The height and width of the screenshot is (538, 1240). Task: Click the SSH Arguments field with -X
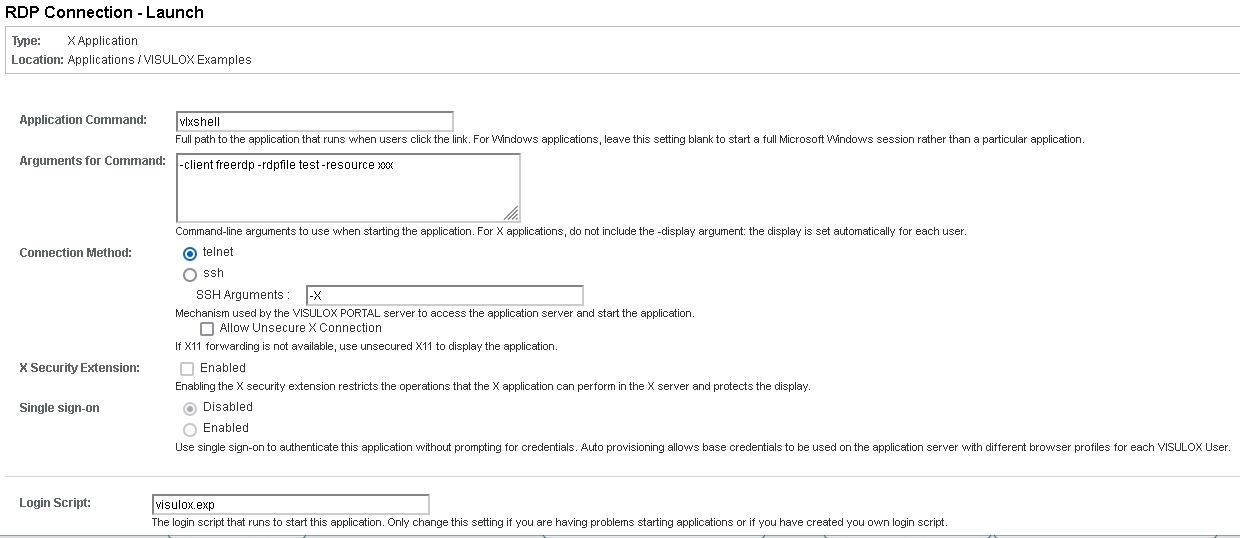444,295
